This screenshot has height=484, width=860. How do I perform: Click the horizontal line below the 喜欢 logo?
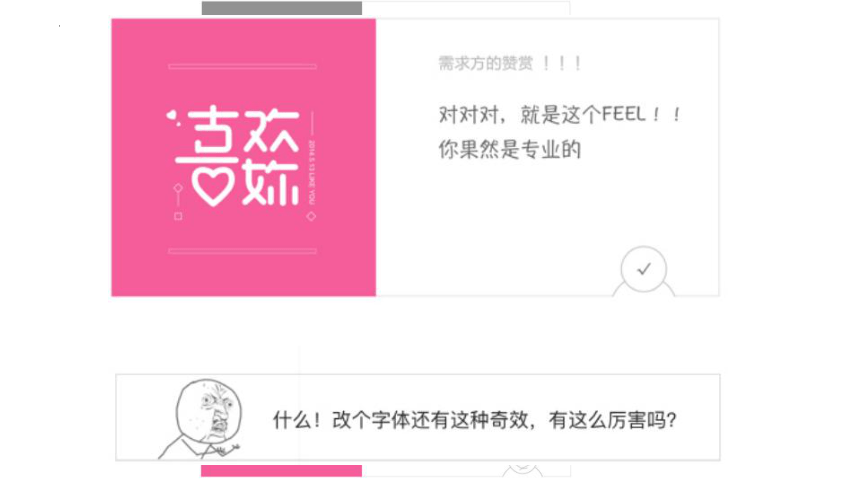click(x=242, y=251)
